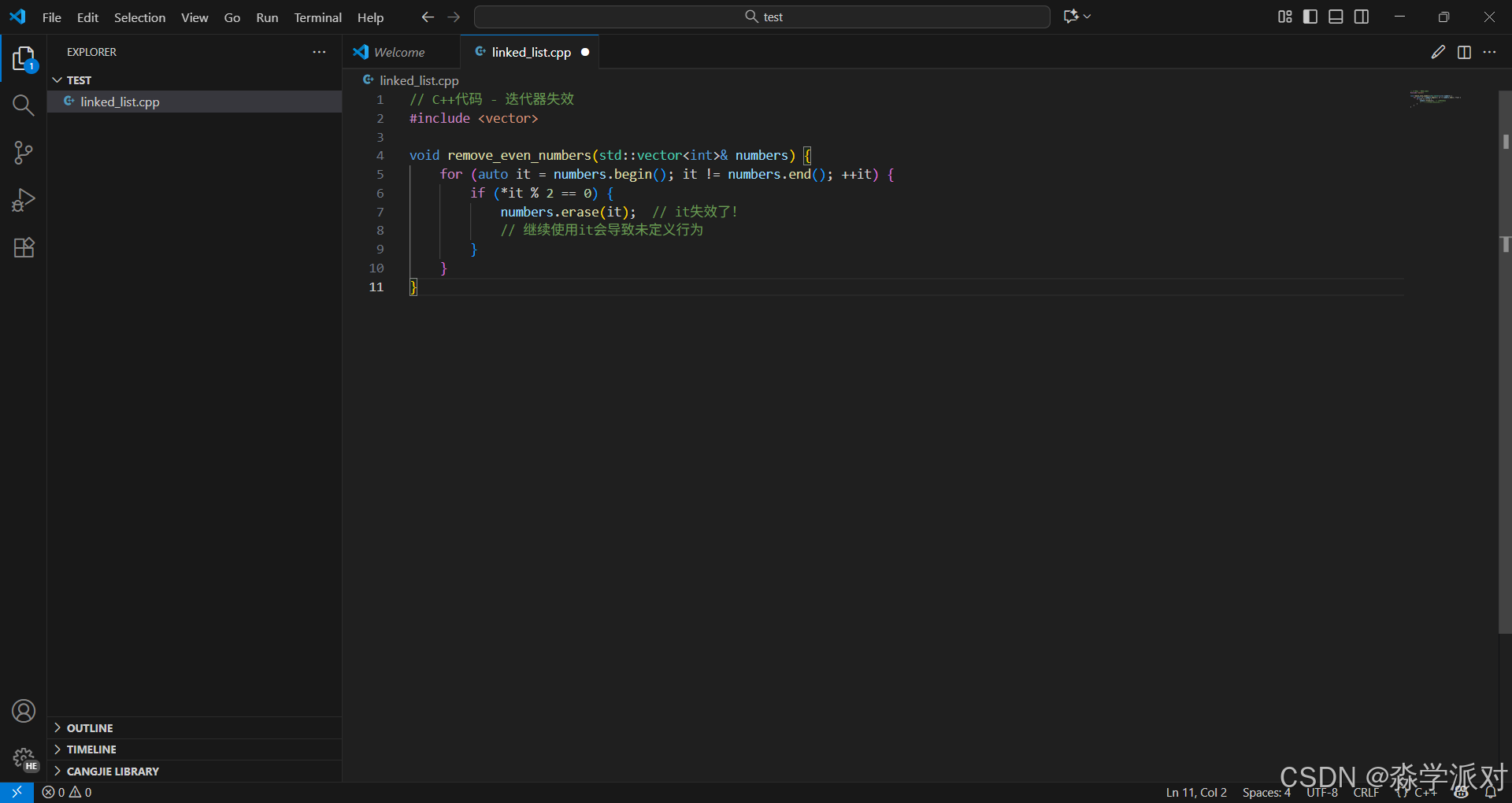1512x803 pixels.
Task: Go forward in navigation history
Action: (454, 17)
